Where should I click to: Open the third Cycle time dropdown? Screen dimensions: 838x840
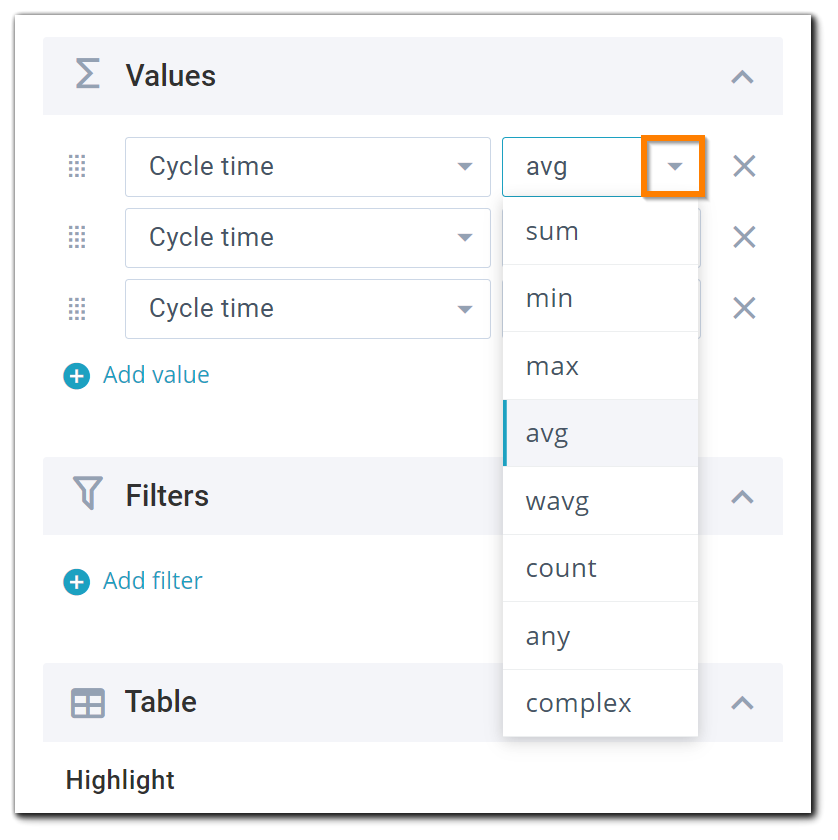pyautogui.click(x=308, y=309)
